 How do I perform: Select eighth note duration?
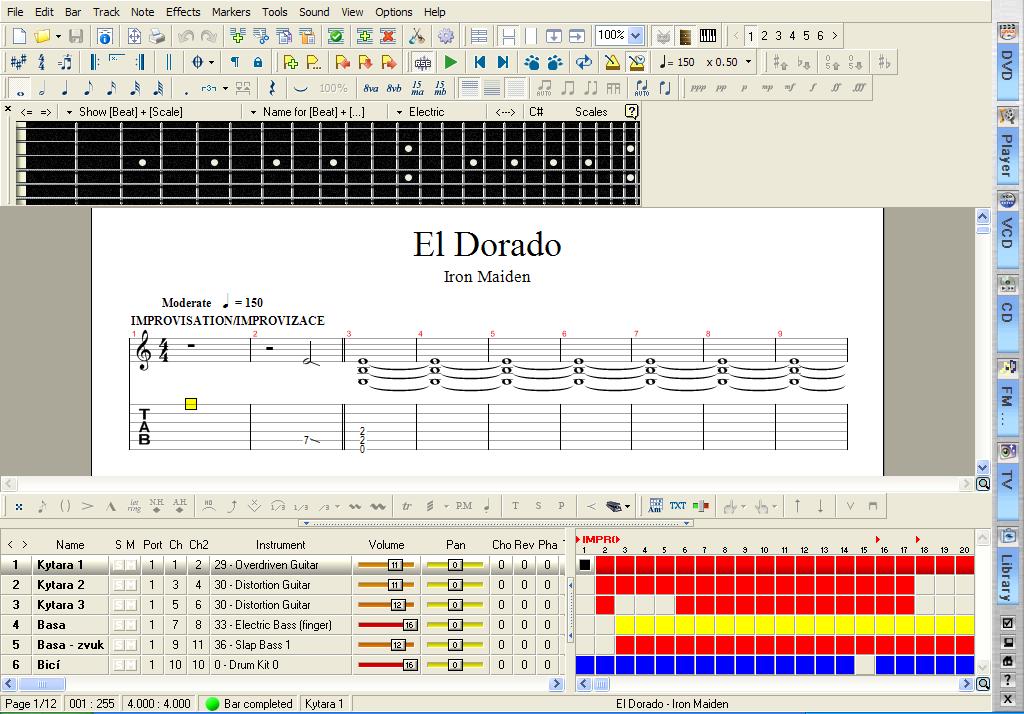[88, 88]
